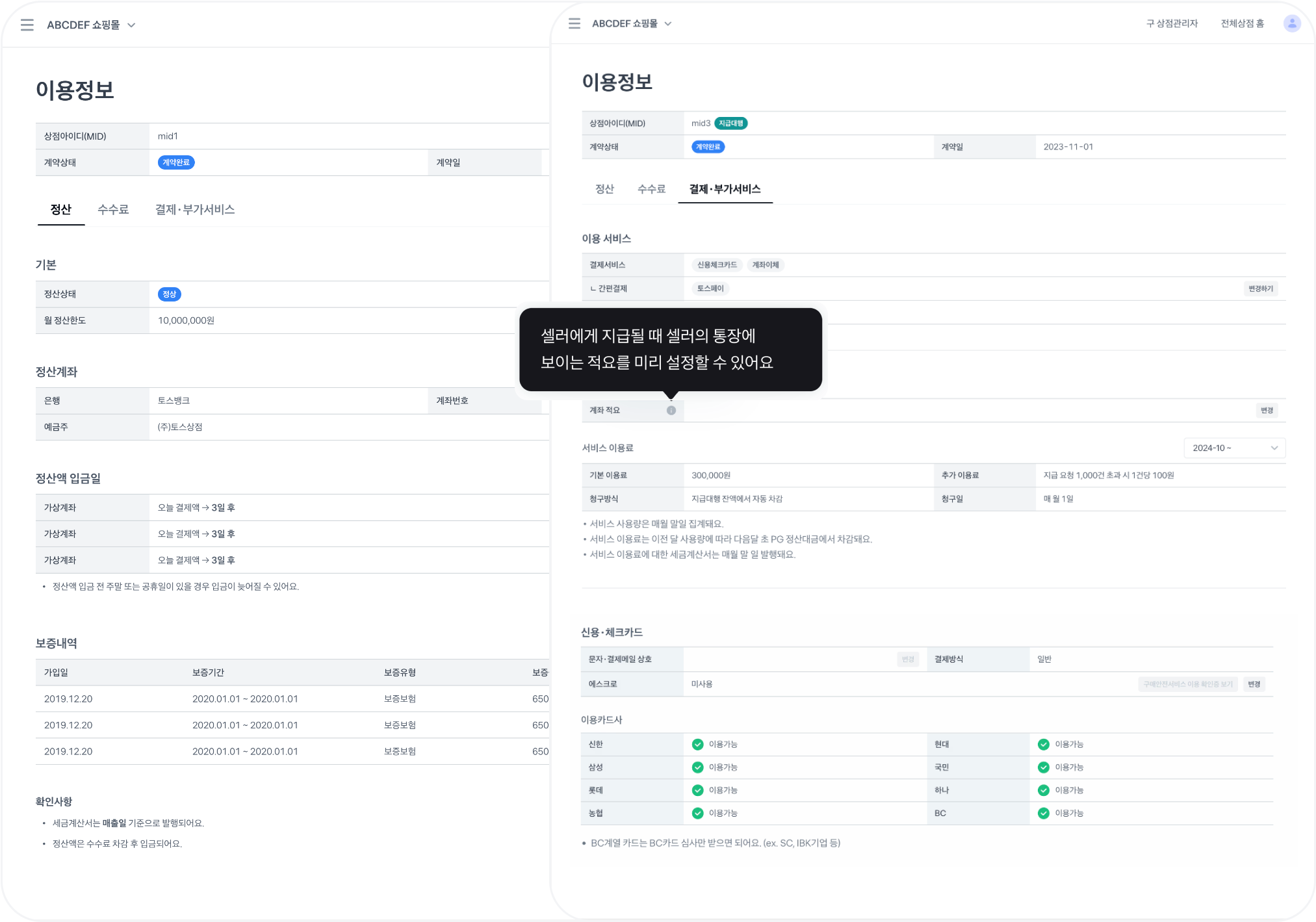The width and height of the screenshot is (1316, 922).
Task: Click green check icon for BC card
Action: pyautogui.click(x=1044, y=813)
